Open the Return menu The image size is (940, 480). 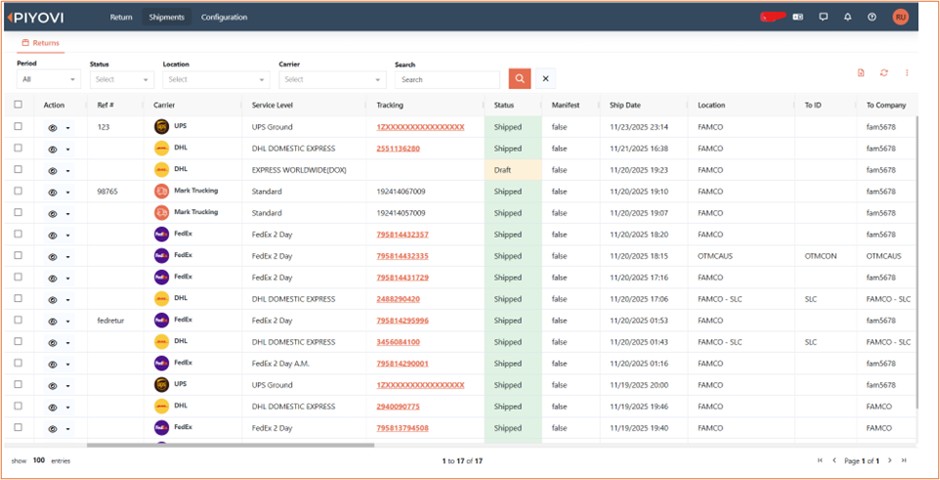point(121,17)
